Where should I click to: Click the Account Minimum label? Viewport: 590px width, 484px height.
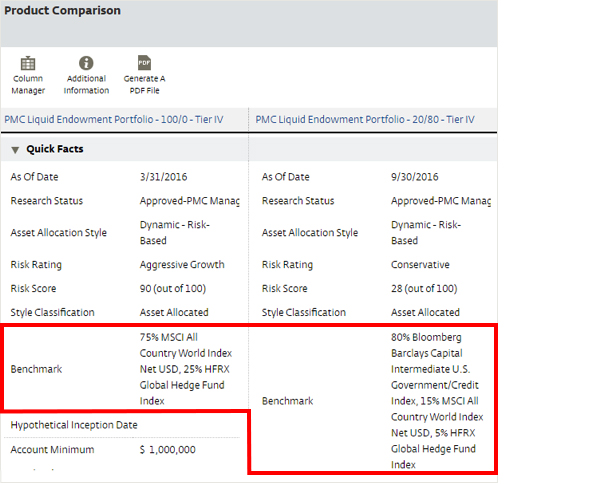coord(52,450)
